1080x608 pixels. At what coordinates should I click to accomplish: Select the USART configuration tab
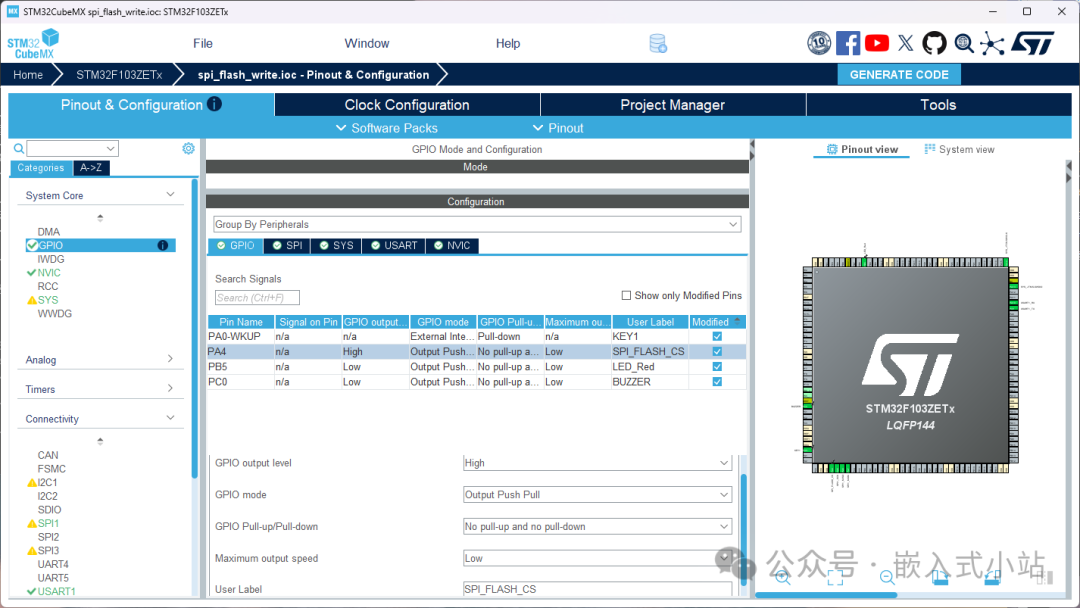coord(394,246)
